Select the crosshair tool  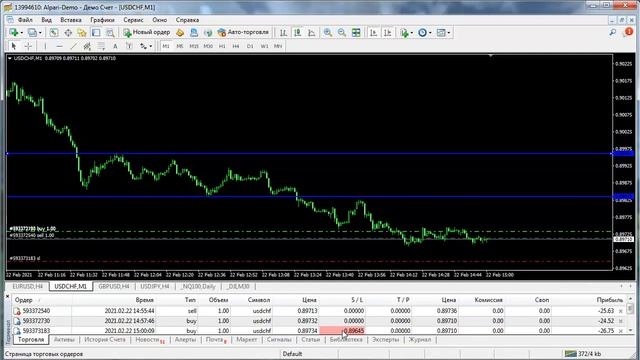pos(28,46)
